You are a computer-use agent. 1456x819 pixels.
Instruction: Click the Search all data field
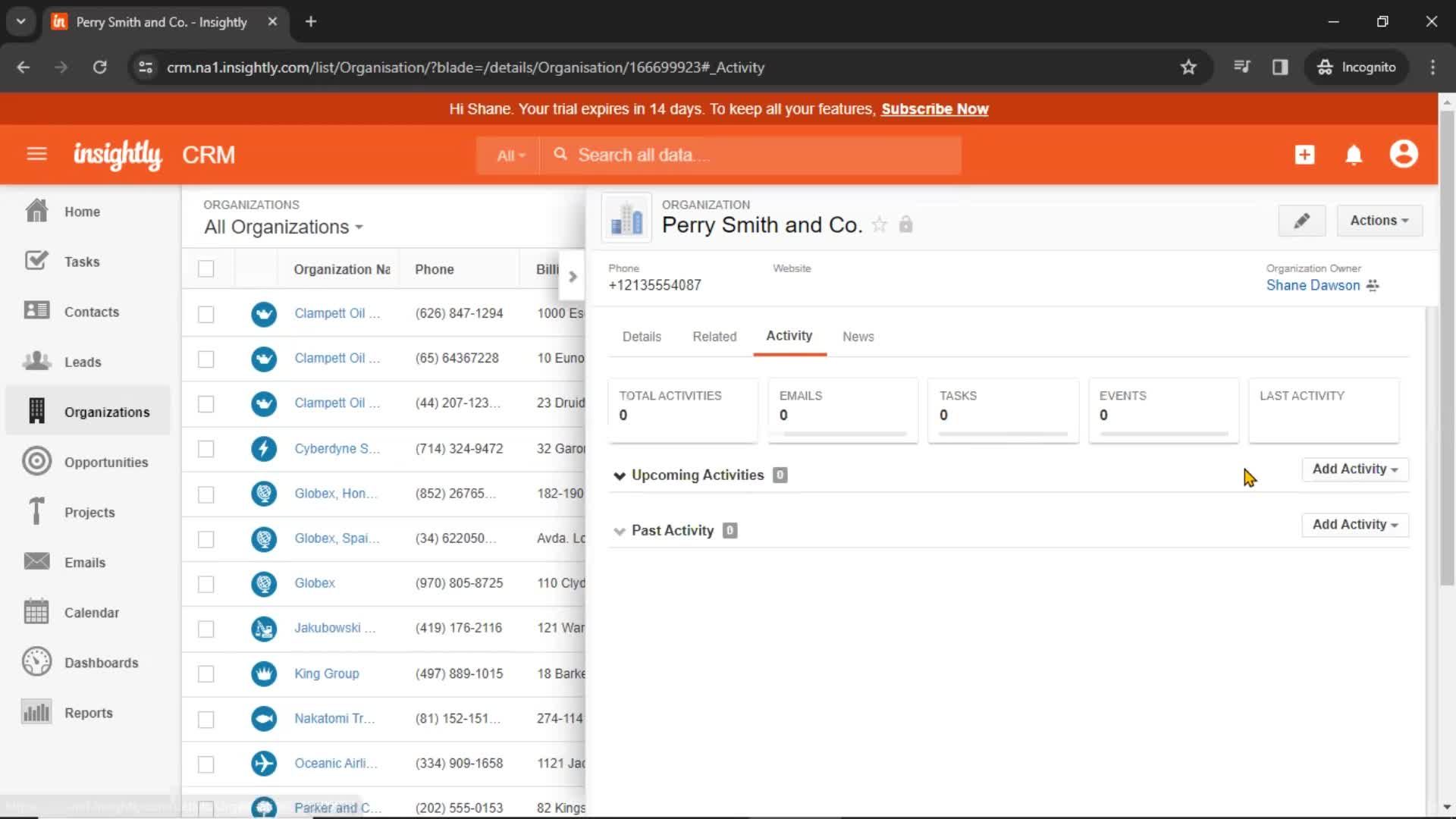tap(751, 155)
